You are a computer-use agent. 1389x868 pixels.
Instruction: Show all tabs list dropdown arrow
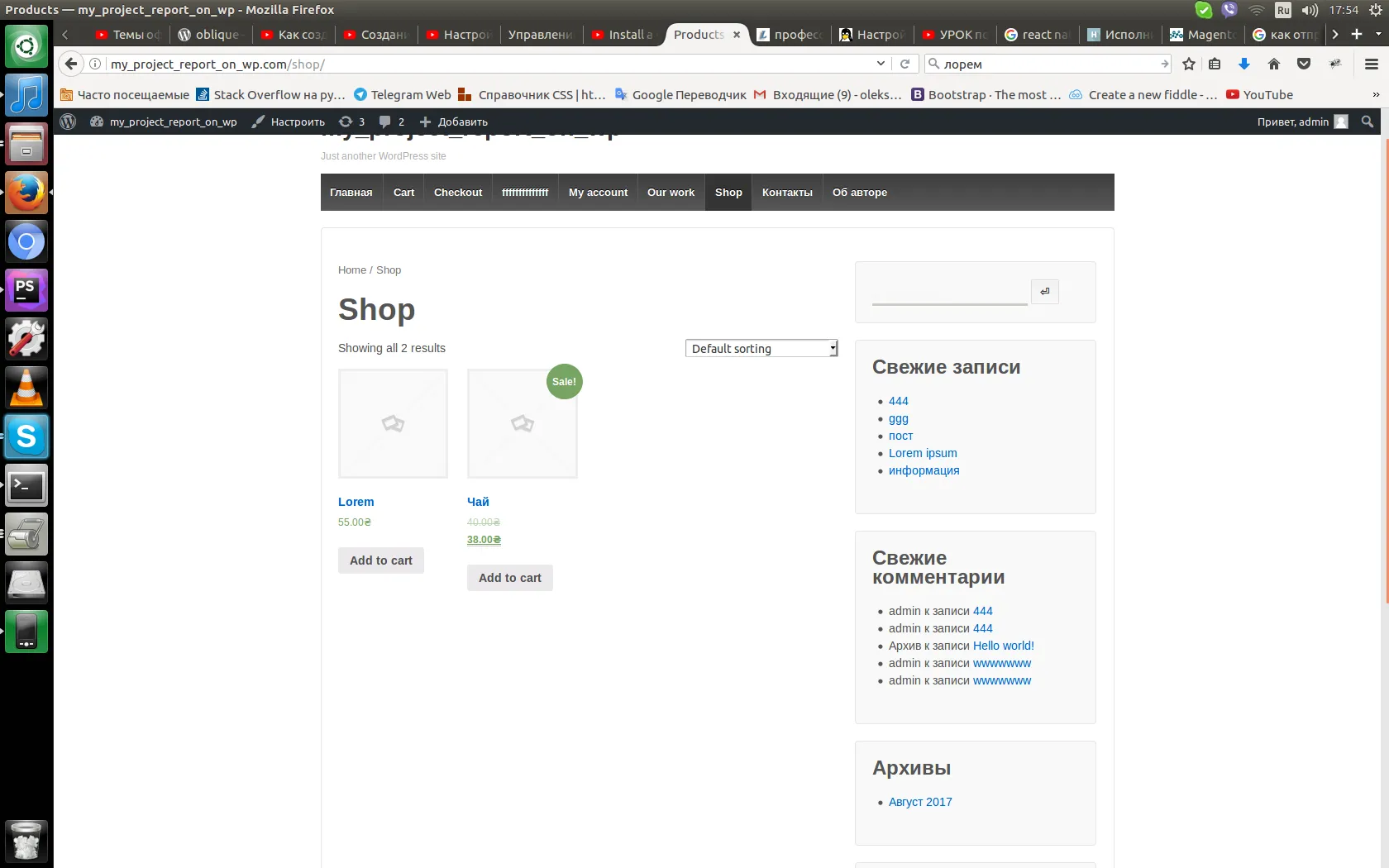[x=1377, y=34]
